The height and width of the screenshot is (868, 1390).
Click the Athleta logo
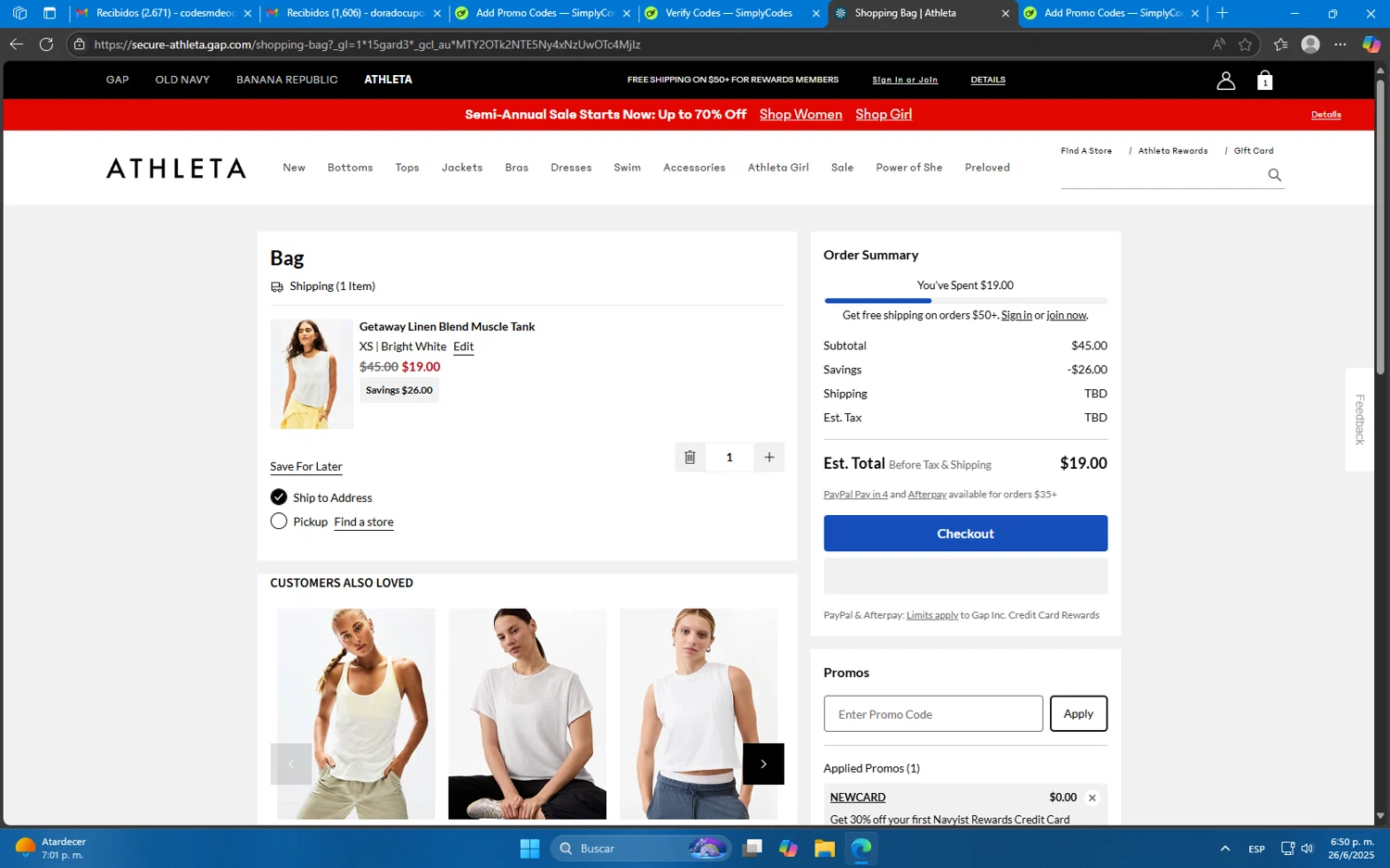coord(176,168)
